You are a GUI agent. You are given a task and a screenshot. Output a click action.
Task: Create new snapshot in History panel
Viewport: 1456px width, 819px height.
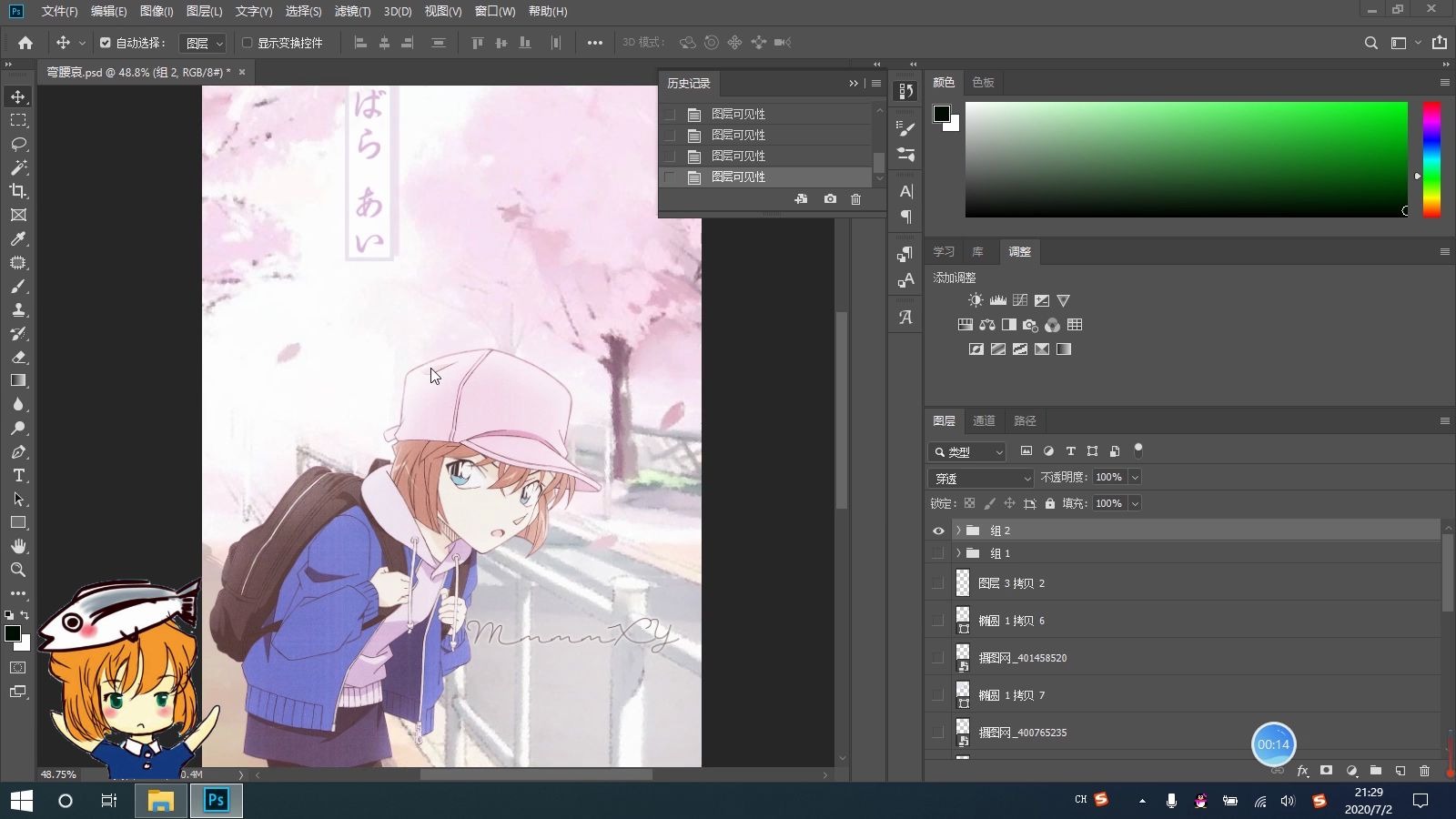pos(830,199)
